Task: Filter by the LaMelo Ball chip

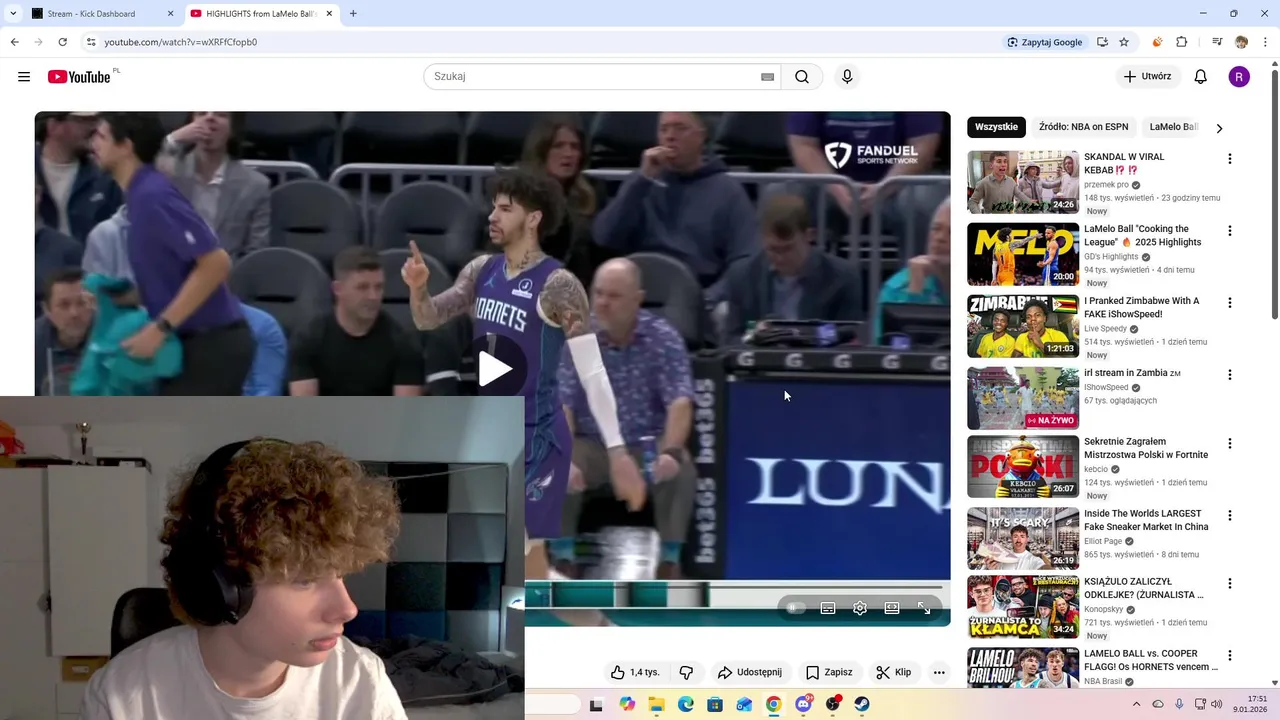Action: pos(1171,127)
